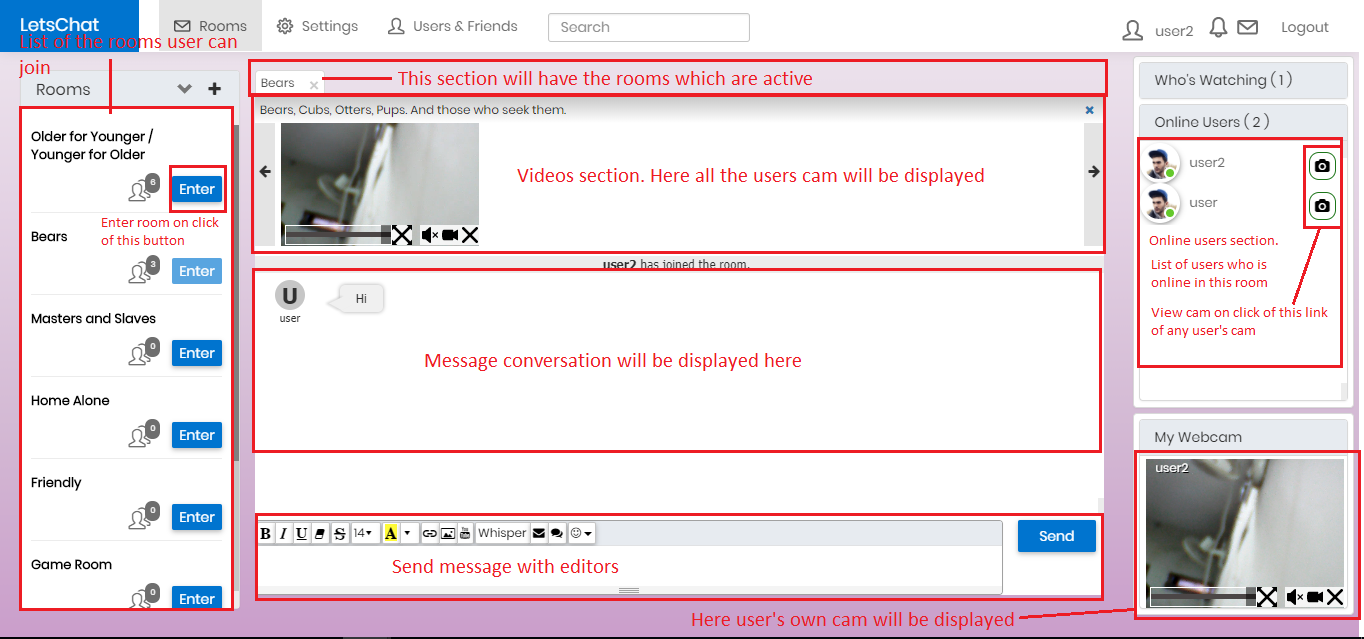Close the Bears room tab

click(314, 85)
